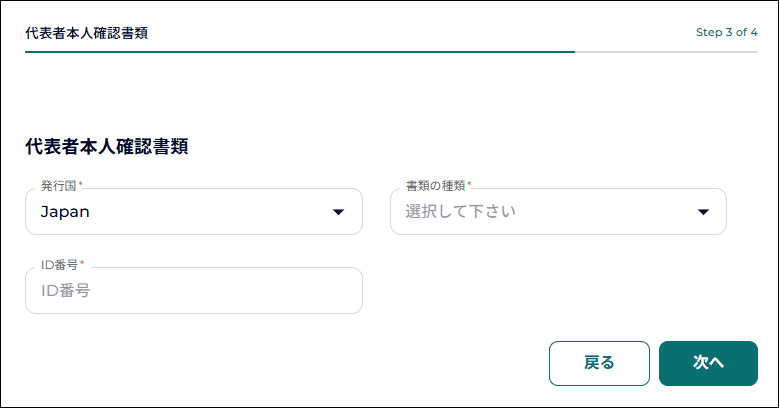This screenshot has height=408, width=779.
Task: Click the 書類の種類 field label
Action: [435, 186]
